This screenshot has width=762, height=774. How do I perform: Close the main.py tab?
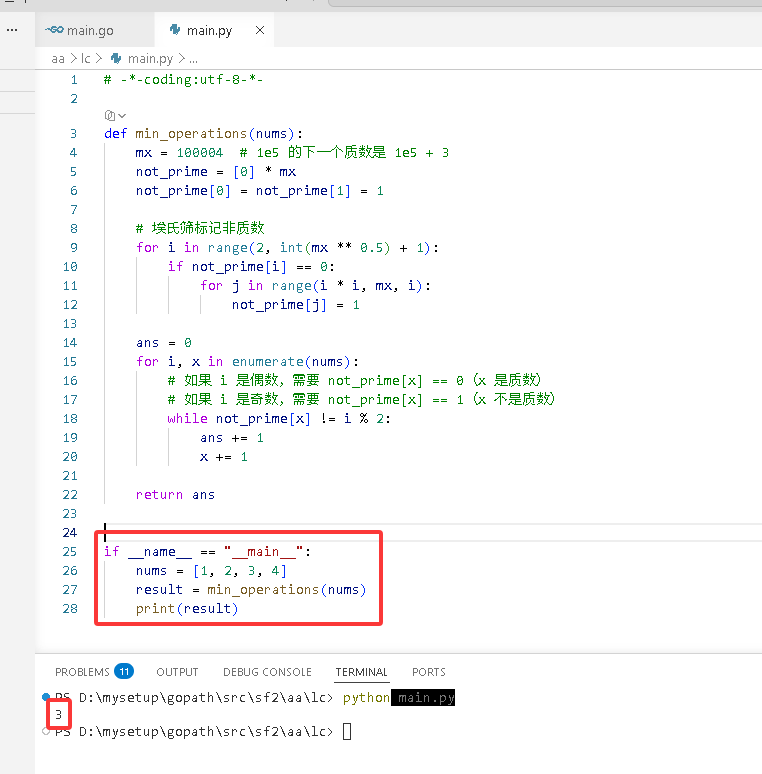(x=260, y=30)
